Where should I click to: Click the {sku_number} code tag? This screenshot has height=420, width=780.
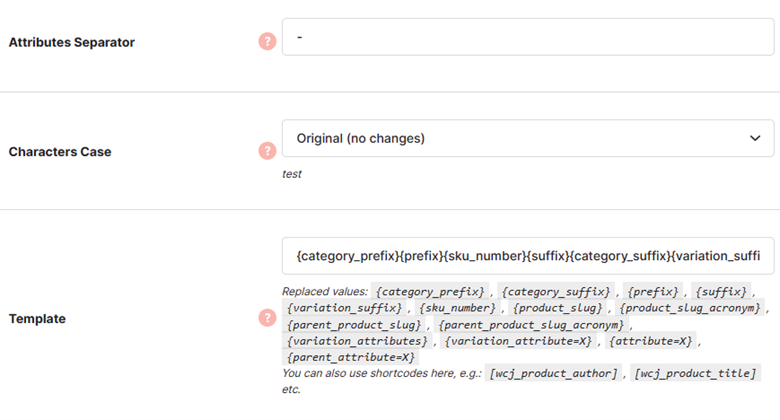coord(457,308)
